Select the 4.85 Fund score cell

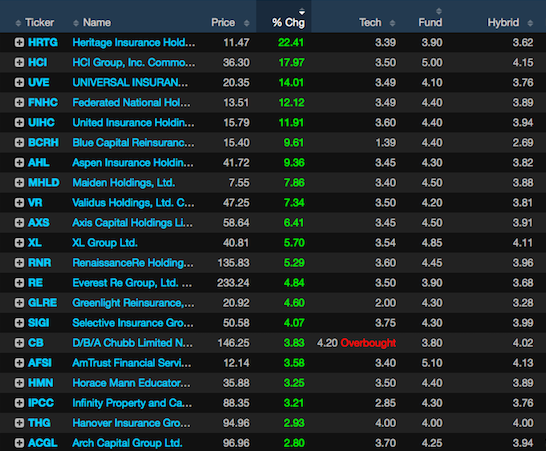[x=432, y=243]
